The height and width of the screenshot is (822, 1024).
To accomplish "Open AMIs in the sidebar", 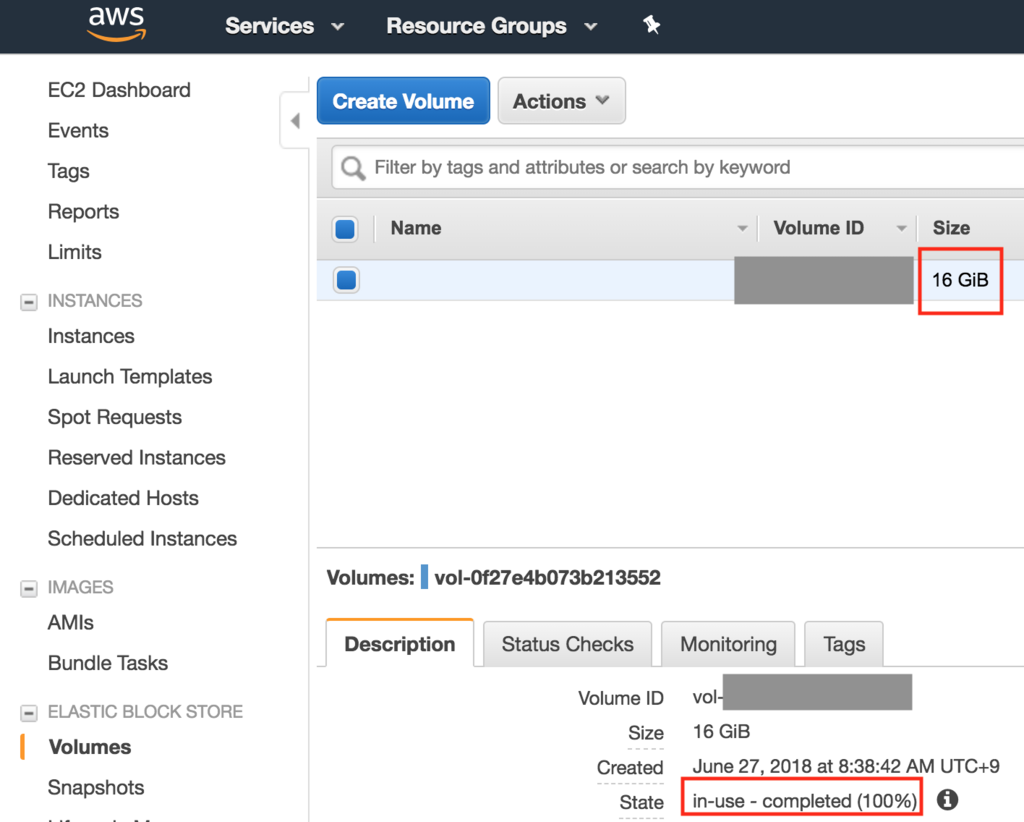I will point(71,623).
